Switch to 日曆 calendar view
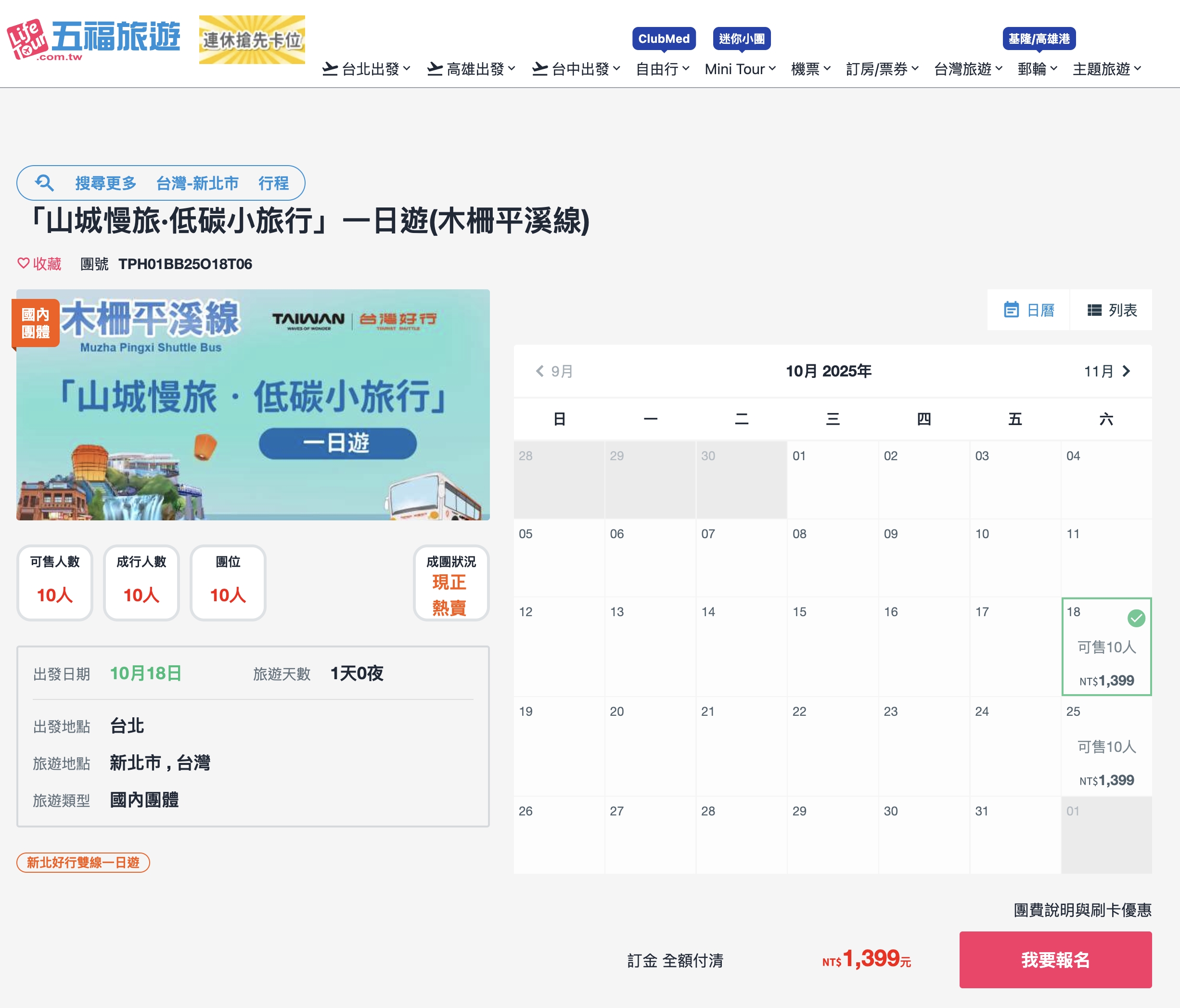 click(x=1028, y=310)
